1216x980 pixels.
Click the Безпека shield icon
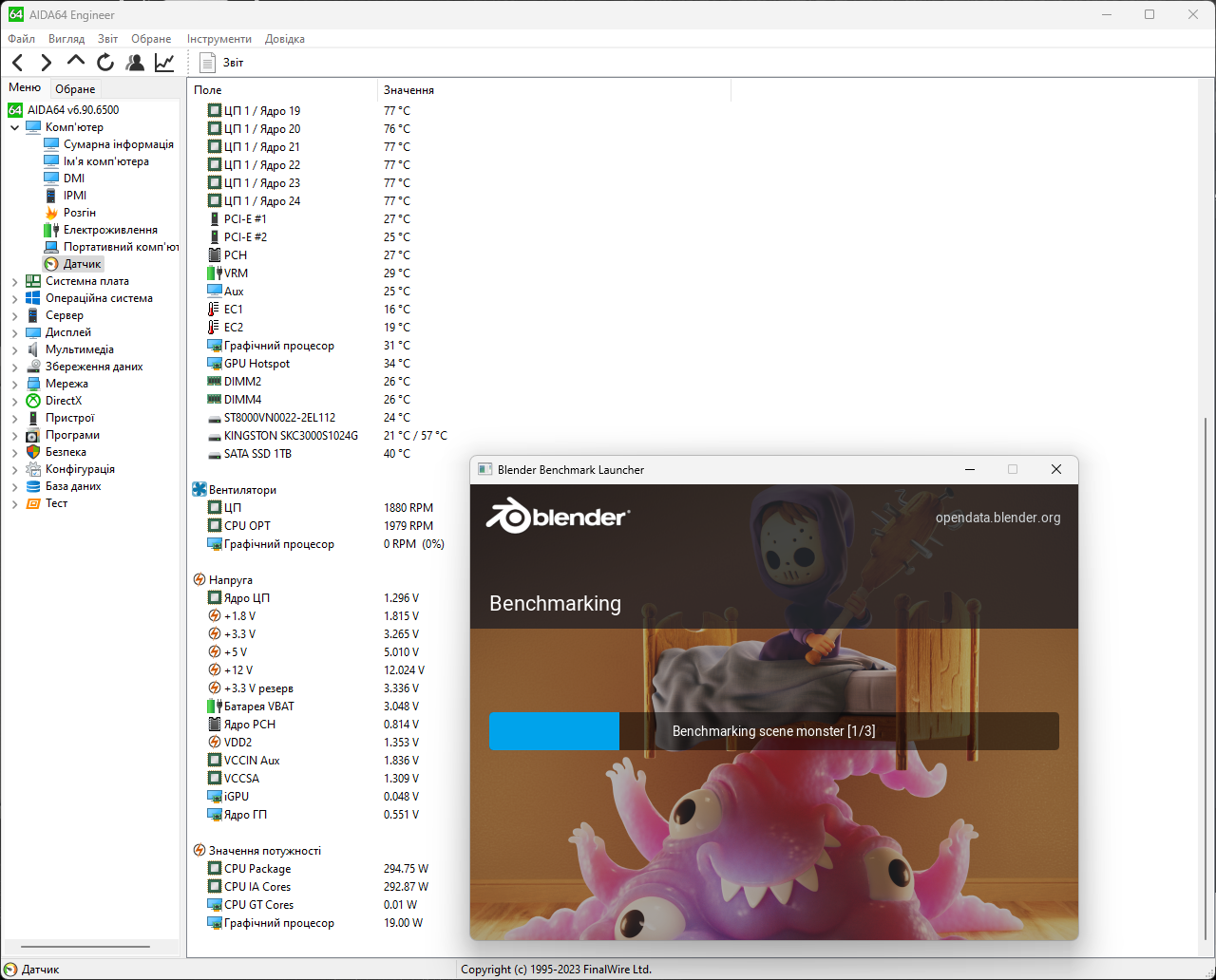[x=33, y=452]
